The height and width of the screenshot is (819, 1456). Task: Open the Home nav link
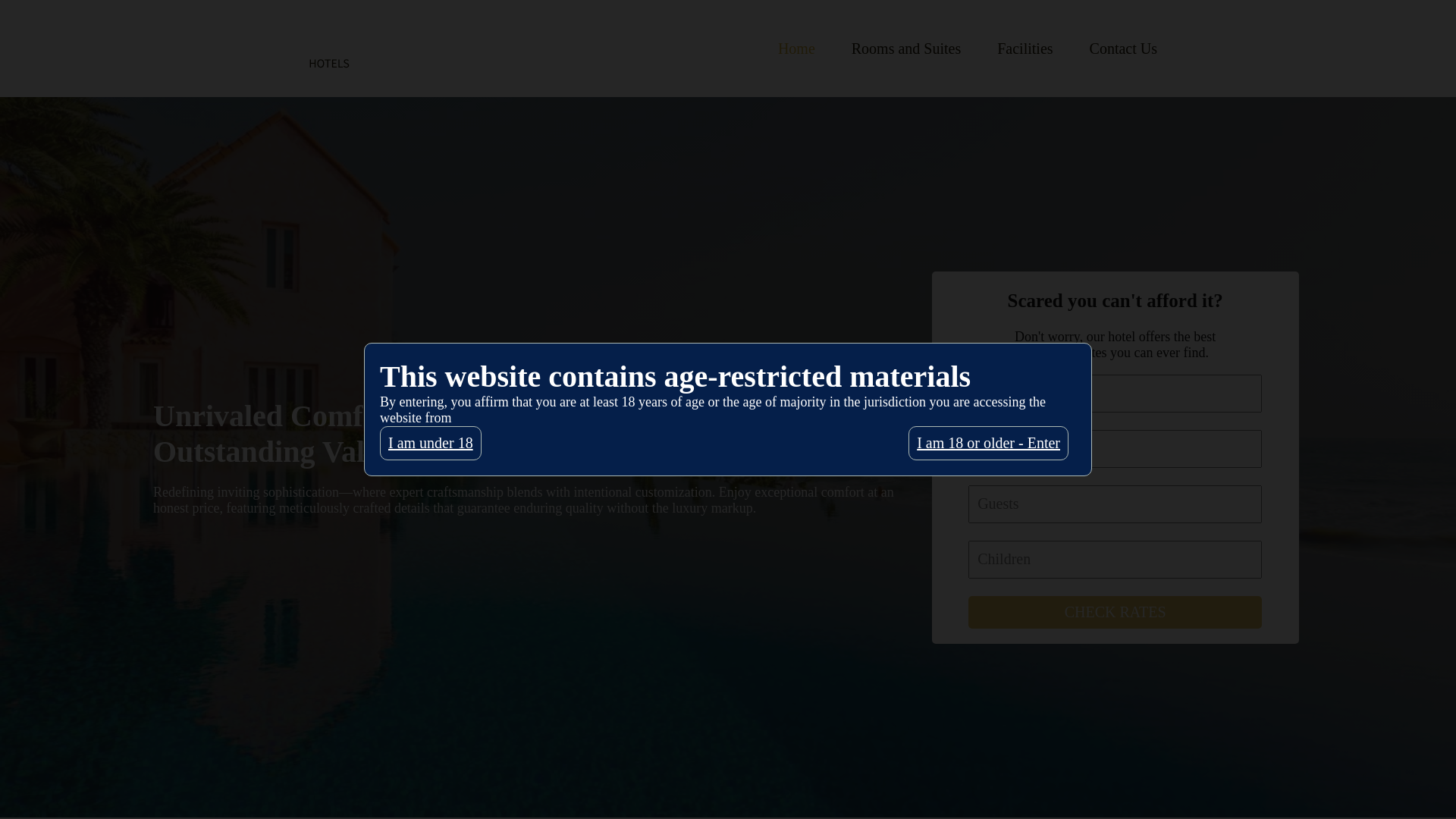click(x=796, y=49)
